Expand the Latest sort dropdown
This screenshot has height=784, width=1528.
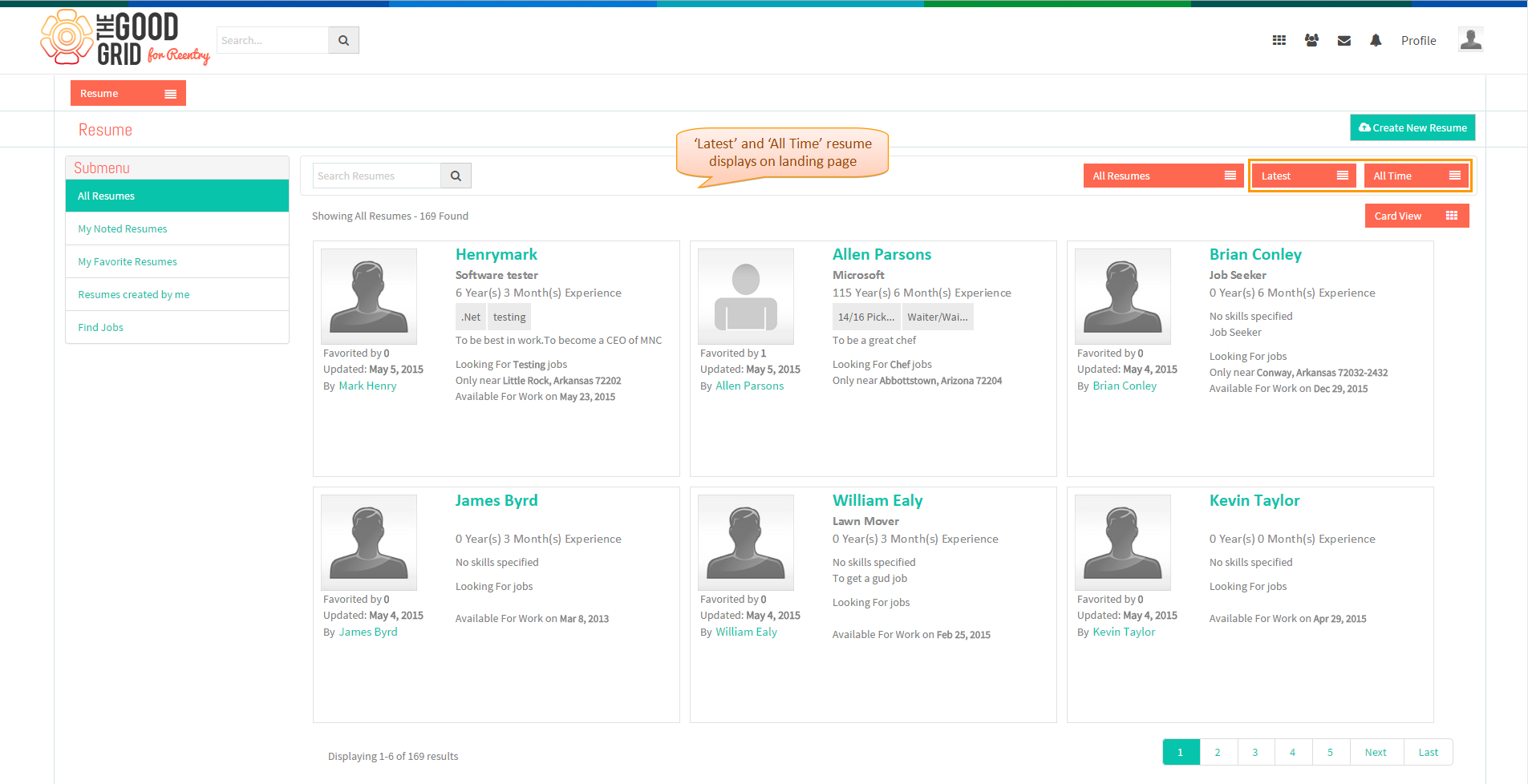1303,176
